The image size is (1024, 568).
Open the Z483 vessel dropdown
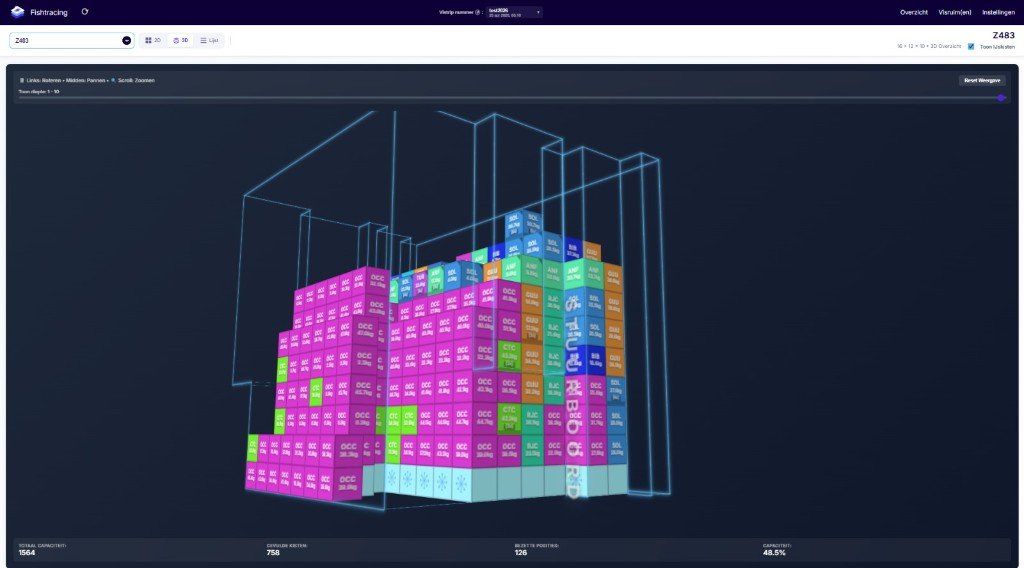click(x=72, y=40)
